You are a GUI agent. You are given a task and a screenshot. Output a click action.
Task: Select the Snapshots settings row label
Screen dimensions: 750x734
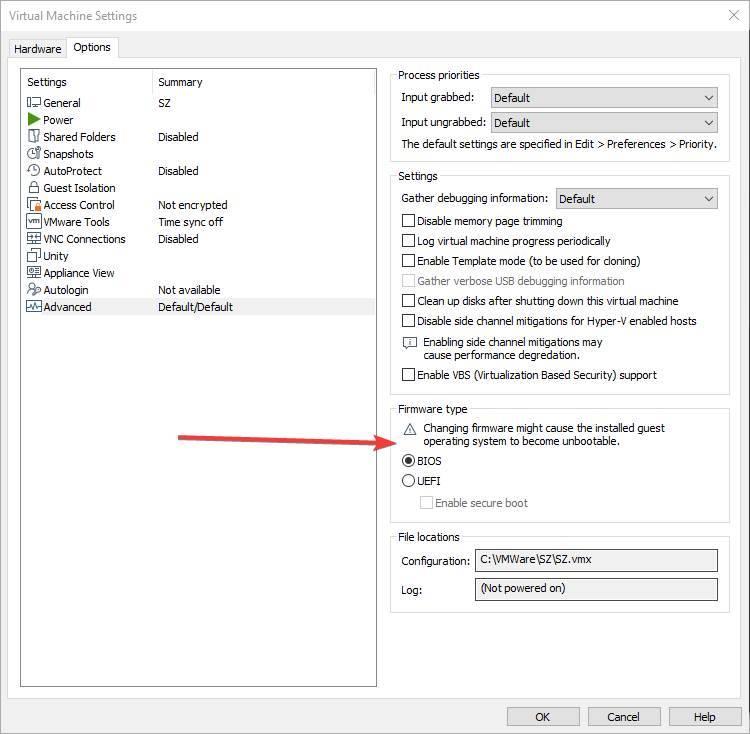tap(68, 154)
